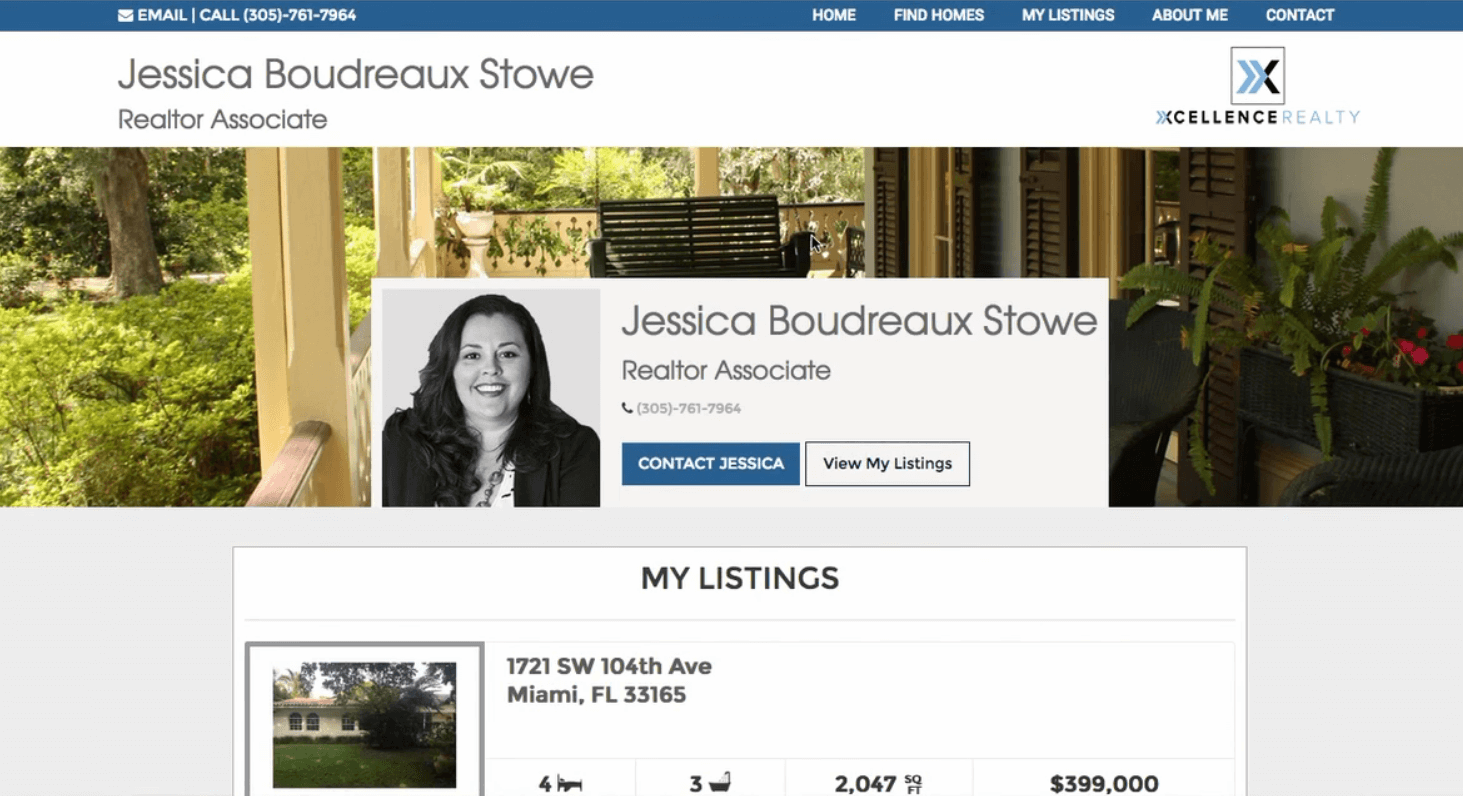Image resolution: width=1463 pixels, height=796 pixels.
Task: Click Jessica's portrait photo
Action: coord(491,398)
